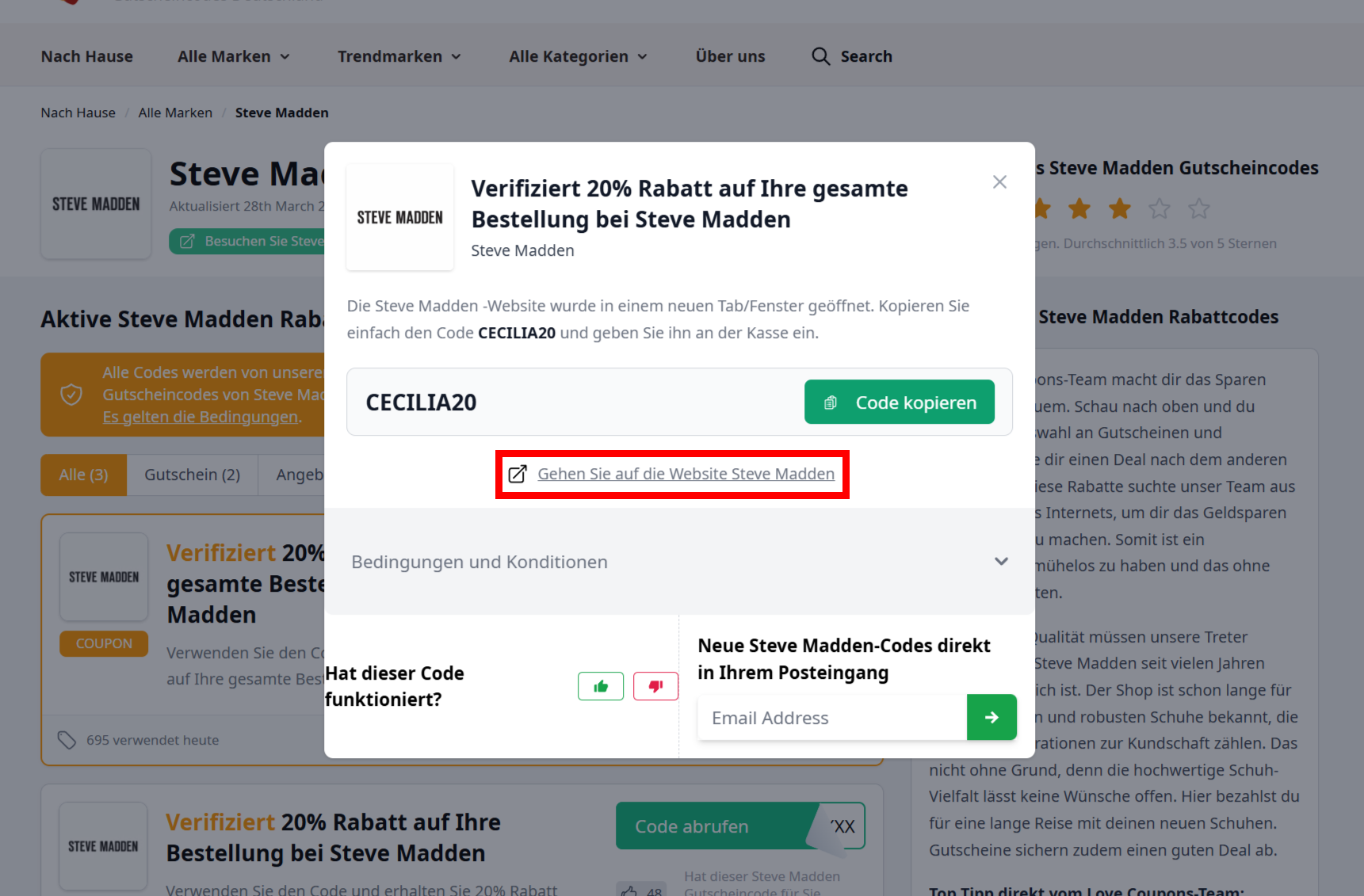1364x896 pixels.
Task: Select the Gutschein (2) tab
Action: [x=192, y=475]
